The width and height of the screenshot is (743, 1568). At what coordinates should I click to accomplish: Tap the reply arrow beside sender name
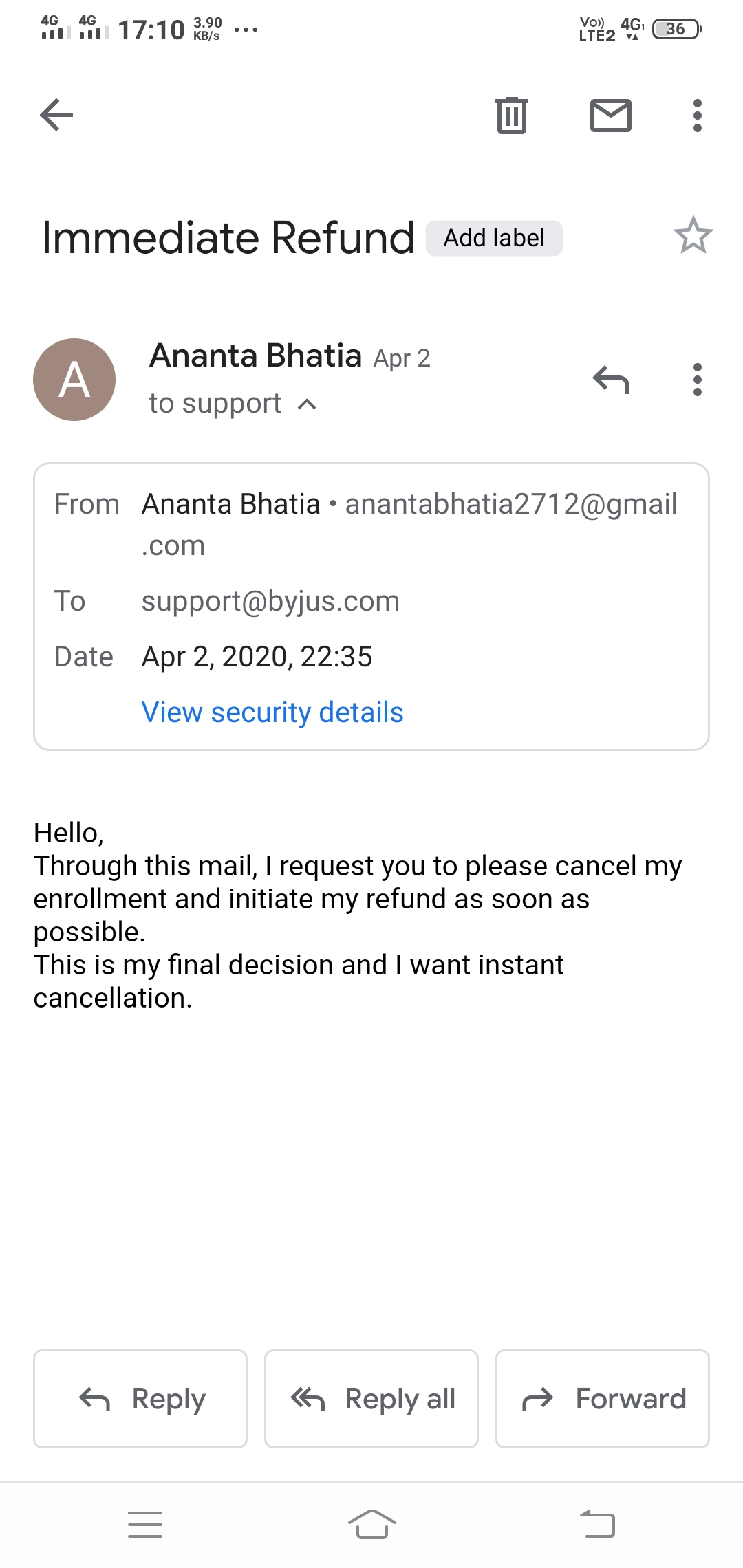(x=611, y=380)
